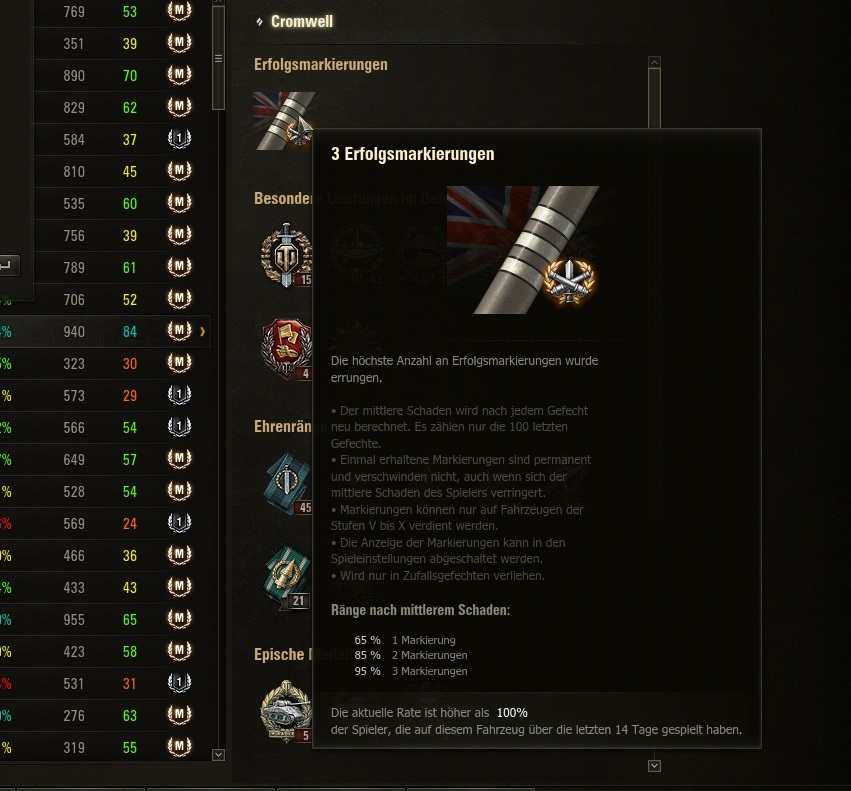Click the Cromwell marks of excellence thumbnail
851x791 pixels.
click(283, 121)
